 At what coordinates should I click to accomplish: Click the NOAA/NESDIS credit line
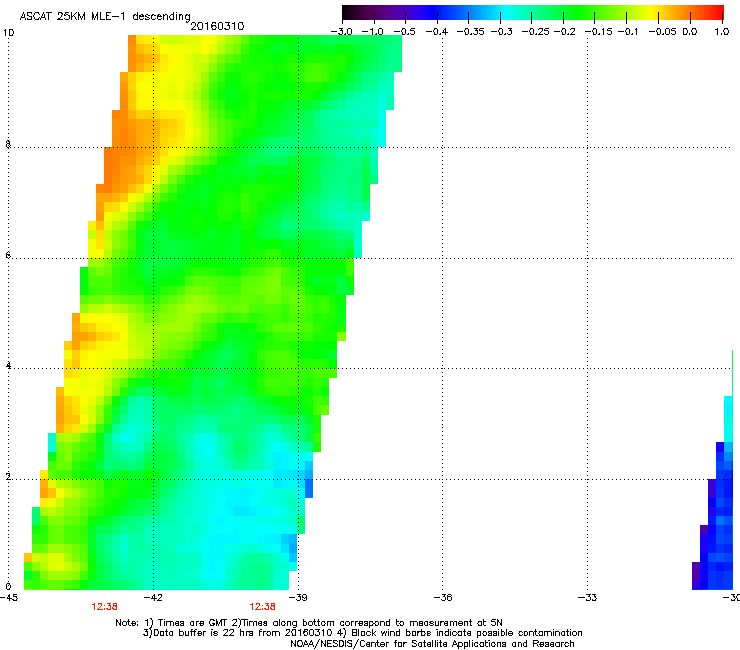[x=432, y=644]
